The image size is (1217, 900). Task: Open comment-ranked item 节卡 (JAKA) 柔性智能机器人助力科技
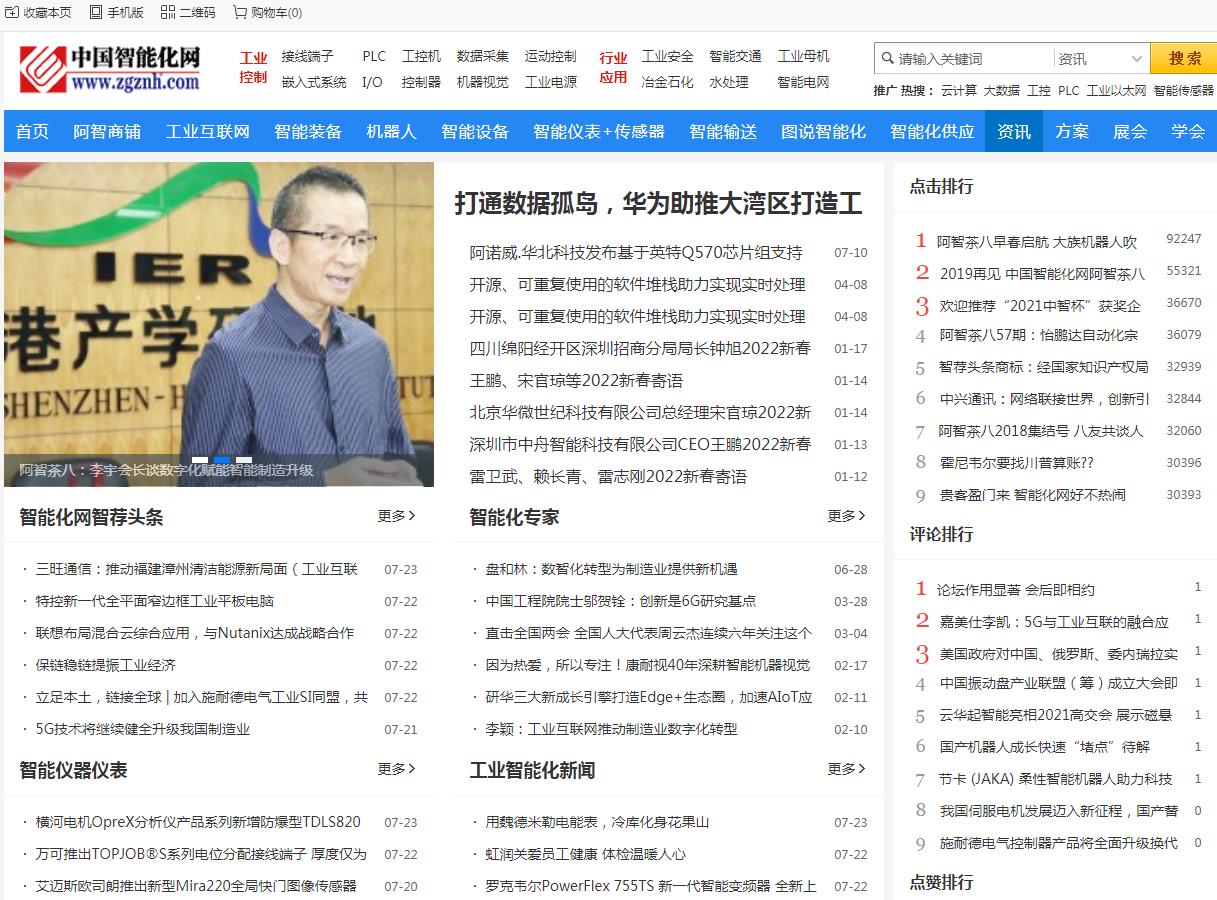tap(1056, 779)
